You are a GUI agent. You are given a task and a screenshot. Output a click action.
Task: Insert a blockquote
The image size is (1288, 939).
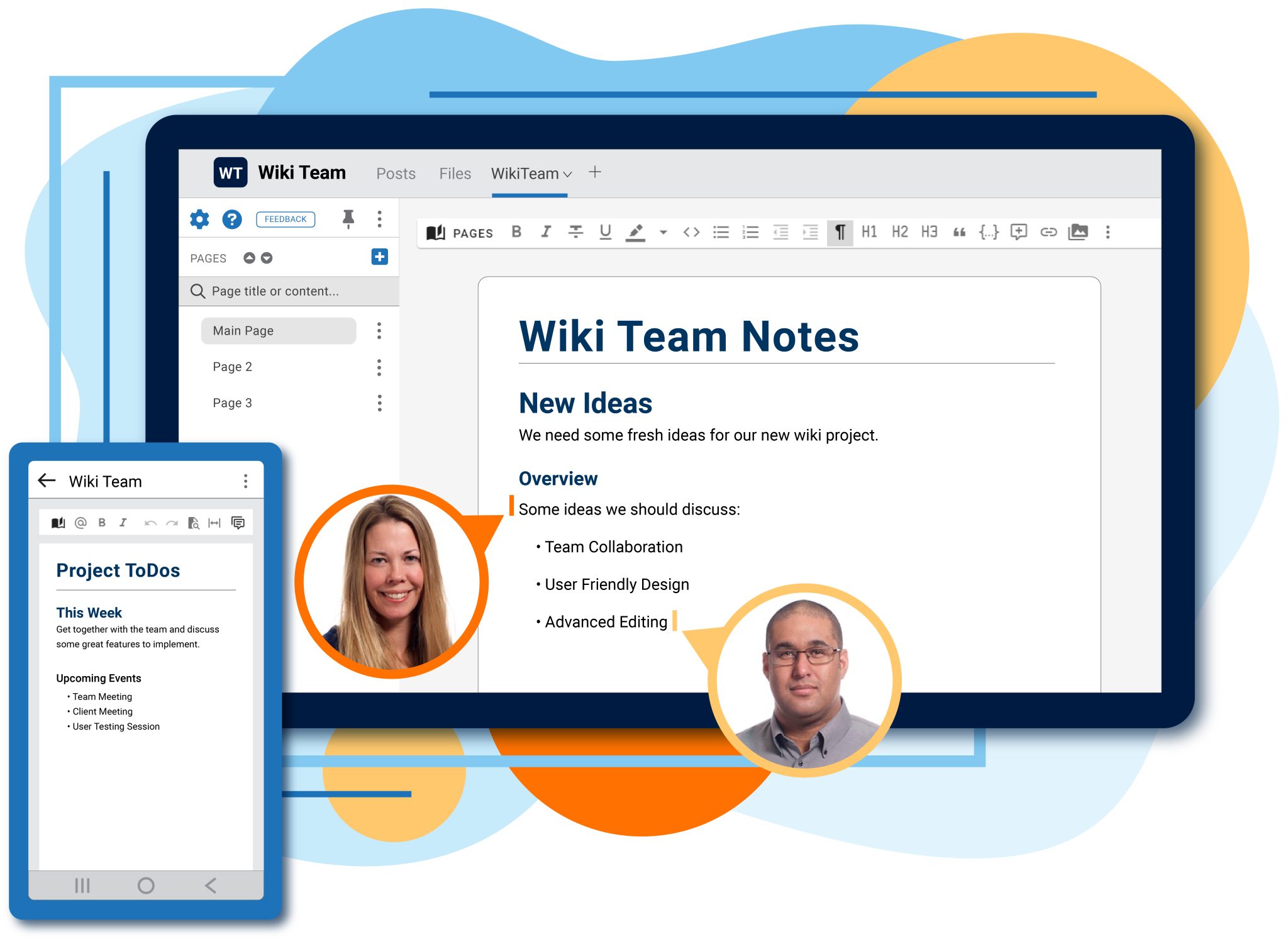958,232
